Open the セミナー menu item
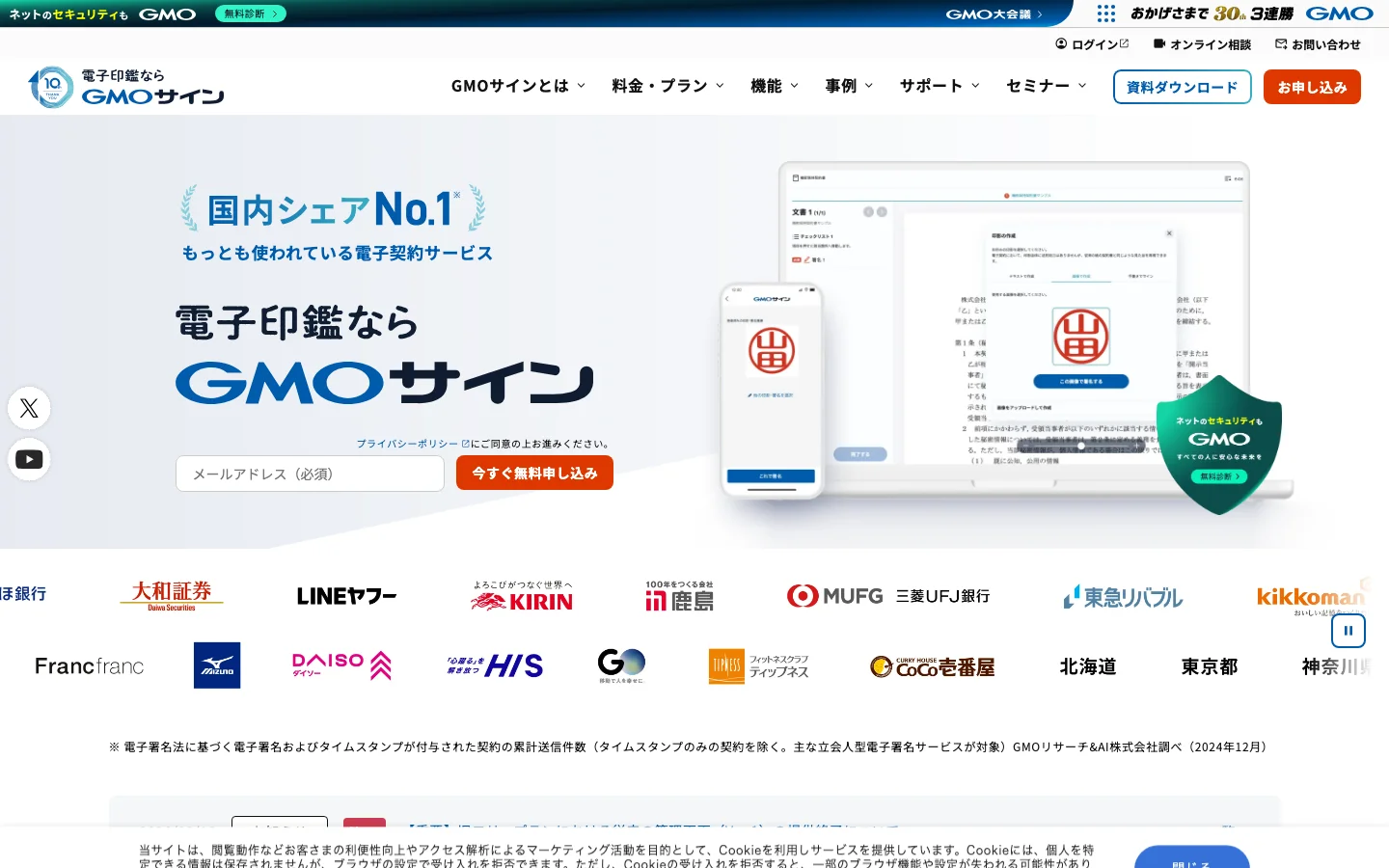The height and width of the screenshot is (868, 1389). [1046, 86]
